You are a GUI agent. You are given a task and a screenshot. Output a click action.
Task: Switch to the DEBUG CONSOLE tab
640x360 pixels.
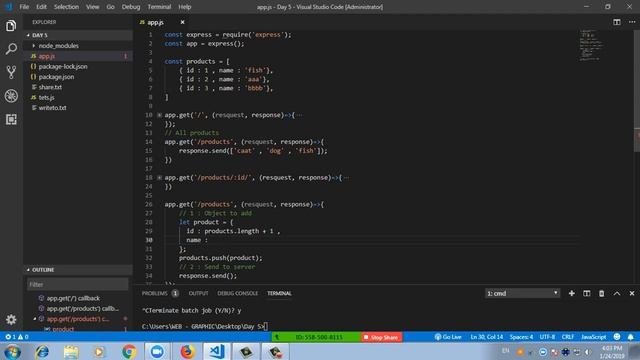point(238,293)
